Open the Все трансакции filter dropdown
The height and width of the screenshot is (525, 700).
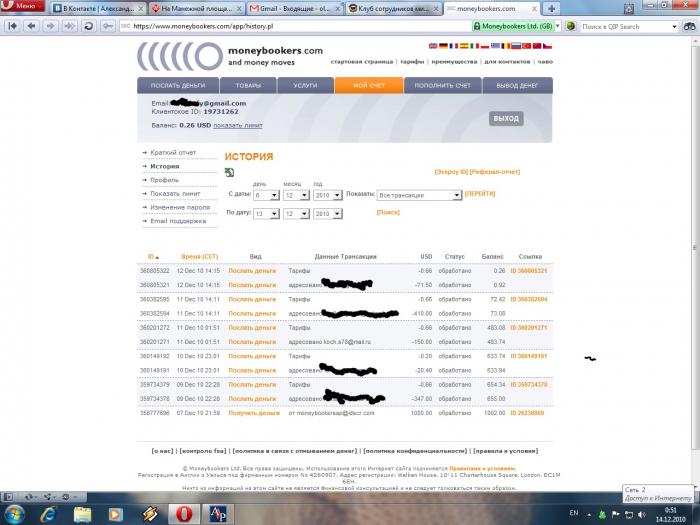pos(419,195)
